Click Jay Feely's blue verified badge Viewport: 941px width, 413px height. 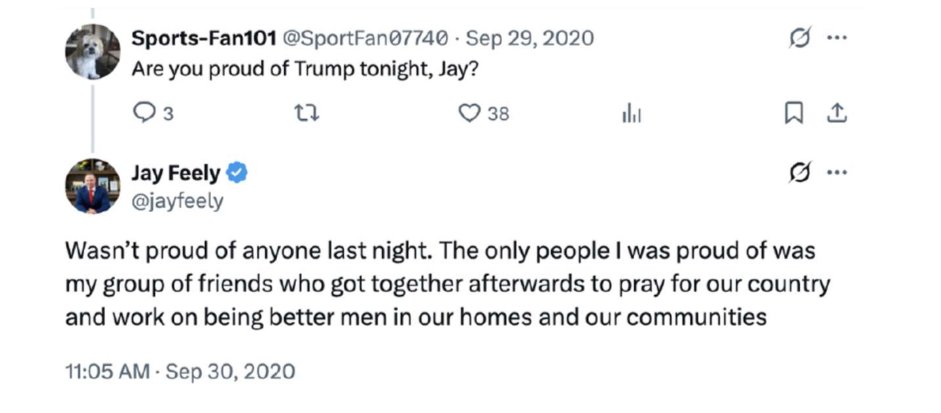(x=237, y=173)
